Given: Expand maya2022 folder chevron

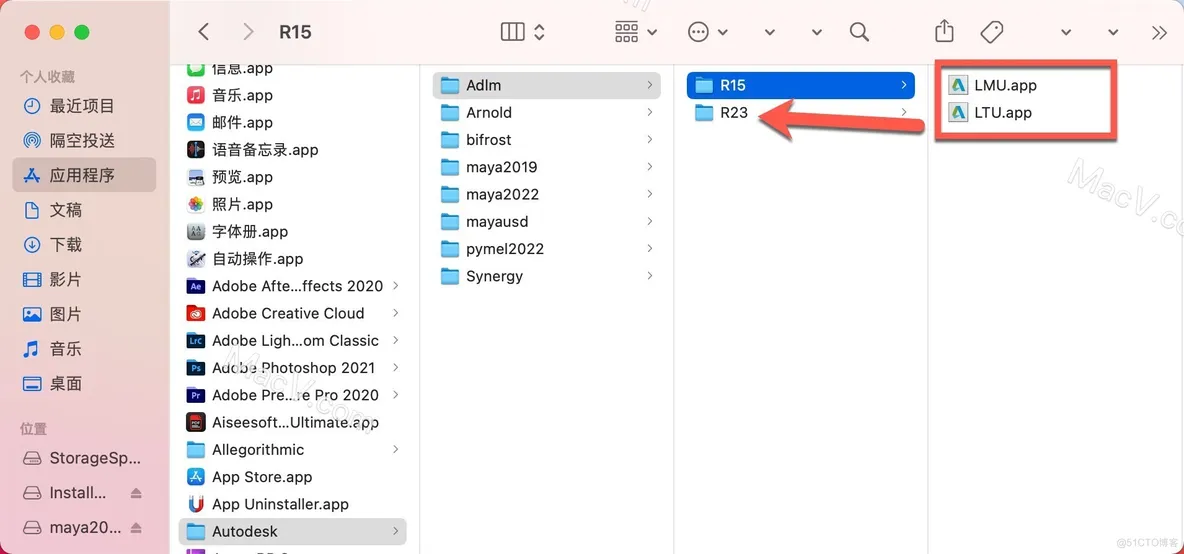Looking at the screenshot, I should [x=650, y=194].
